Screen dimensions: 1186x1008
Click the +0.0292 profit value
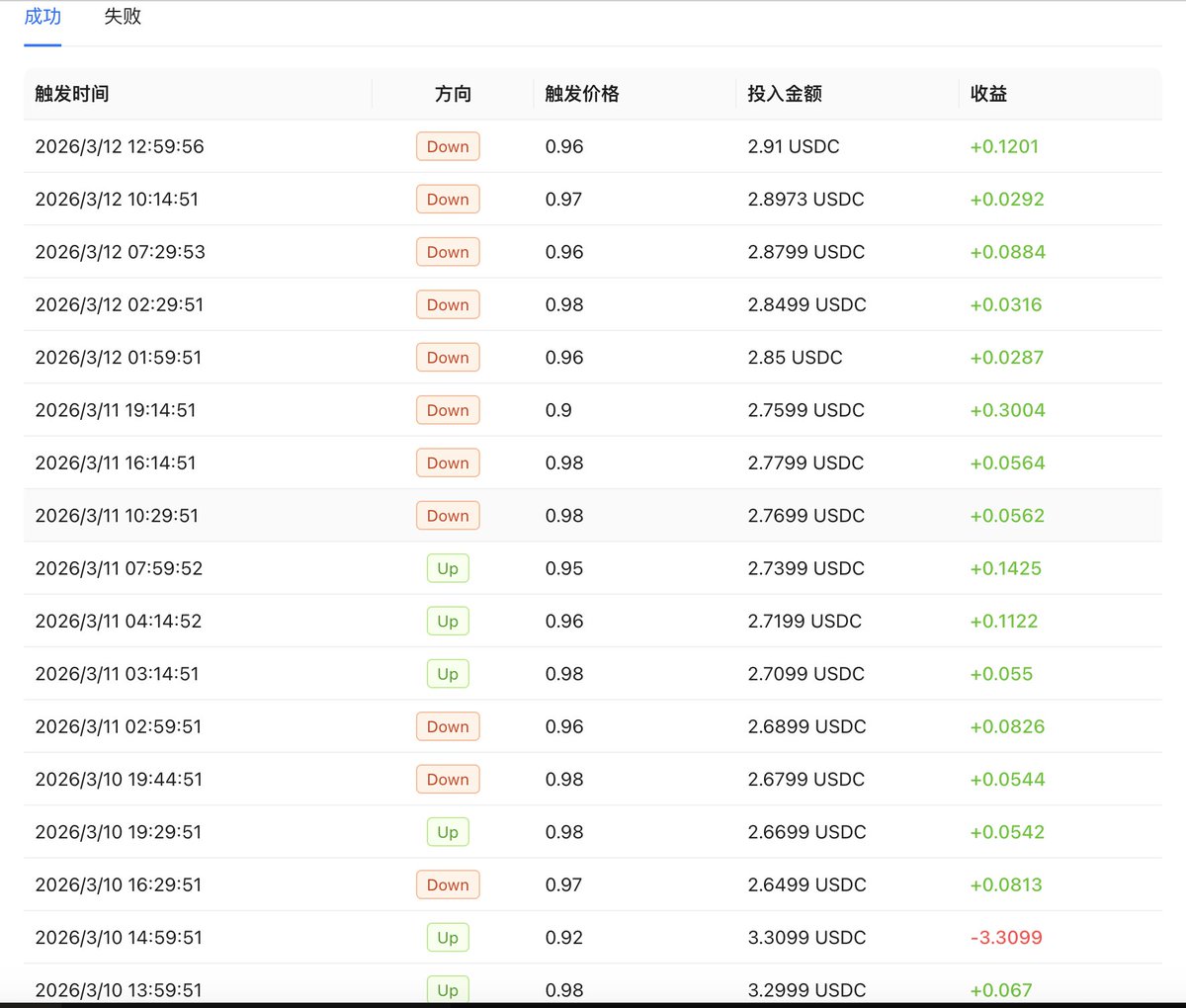[x=1007, y=199]
